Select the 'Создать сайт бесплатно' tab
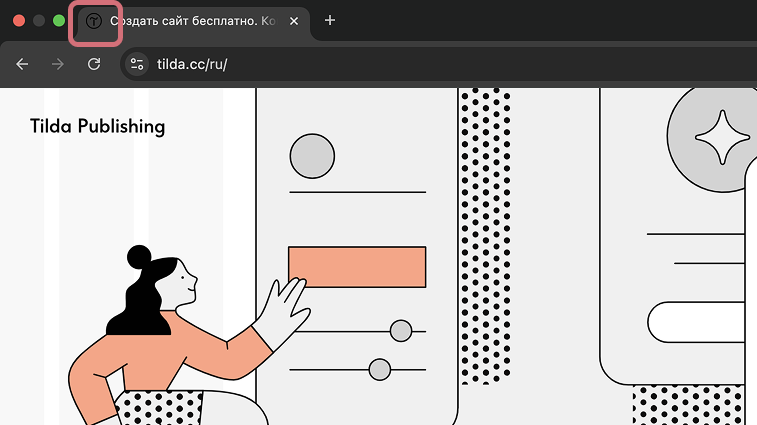 (x=193, y=21)
